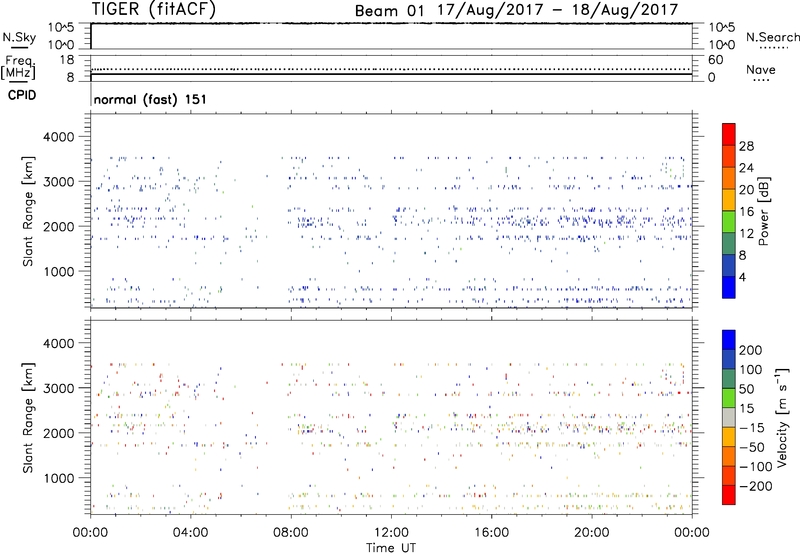Click the '16:00' time axis tick label
The height and width of the screenshot is (554, 800).
click(x=491, y=533)
